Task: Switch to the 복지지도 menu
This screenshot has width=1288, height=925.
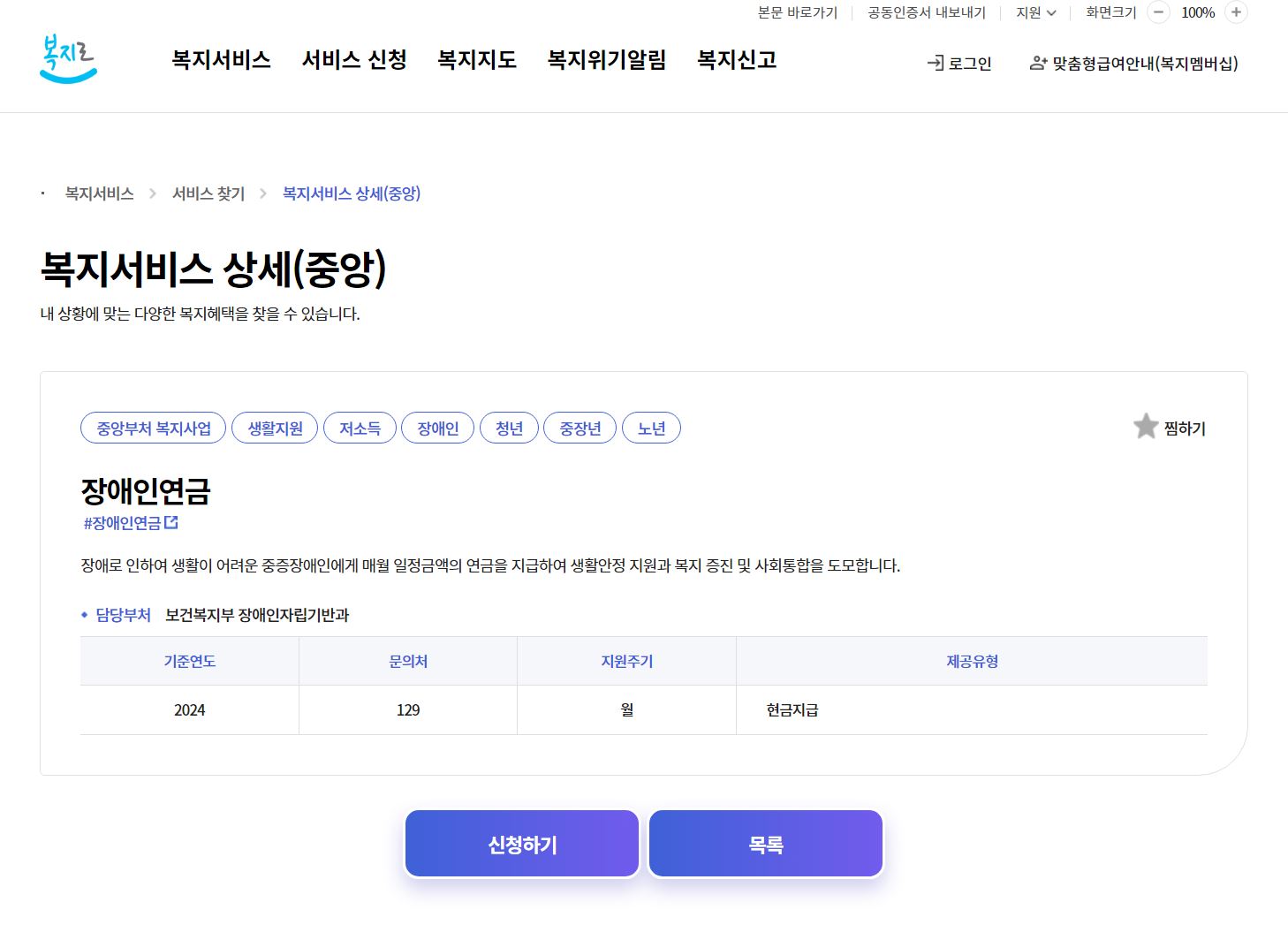Action: click(x=476, y=60)
